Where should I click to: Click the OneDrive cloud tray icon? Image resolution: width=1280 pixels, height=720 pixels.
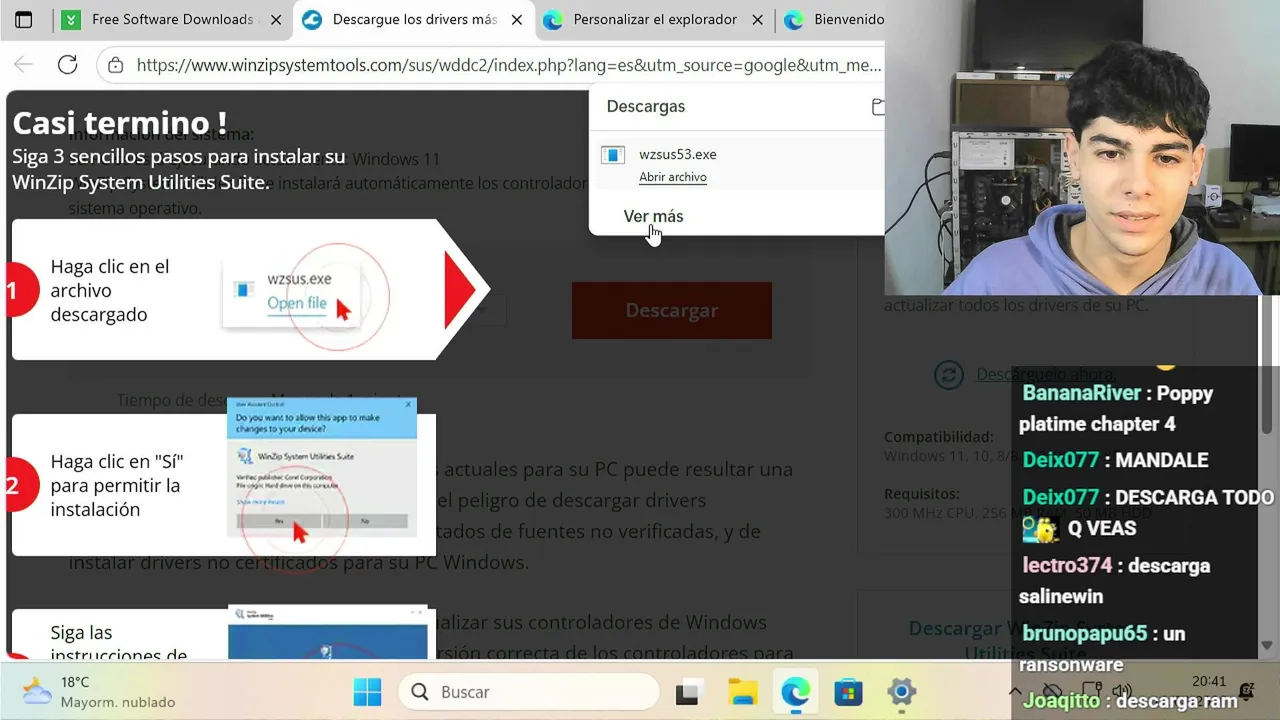coord(1052,691)
